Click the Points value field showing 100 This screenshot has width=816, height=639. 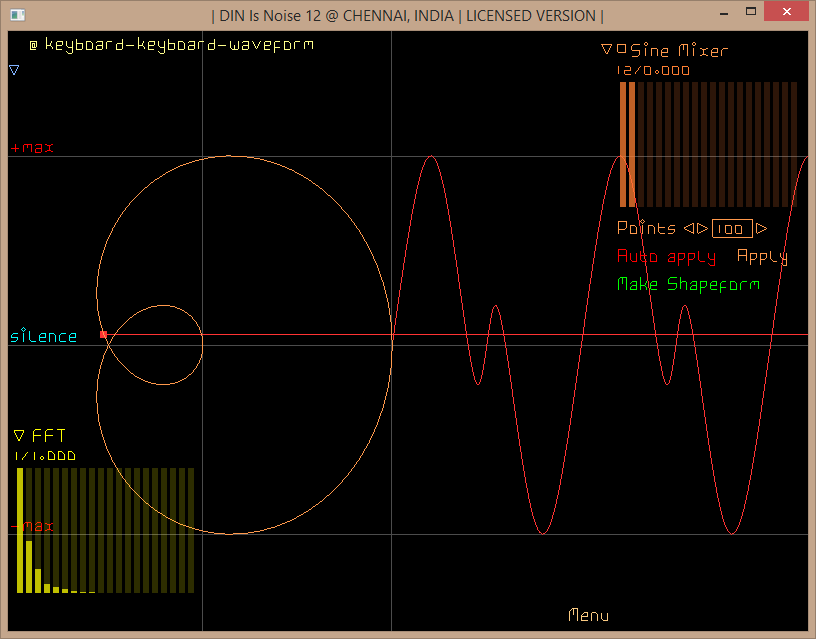(x=732, y=228)
